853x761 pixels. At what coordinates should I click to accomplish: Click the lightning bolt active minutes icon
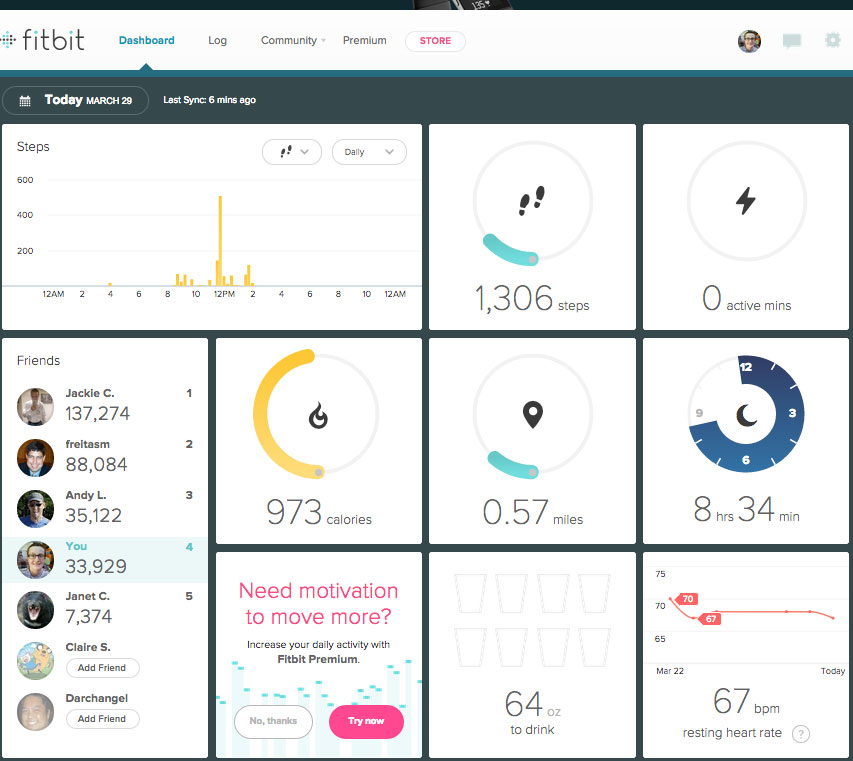[745, 199]
